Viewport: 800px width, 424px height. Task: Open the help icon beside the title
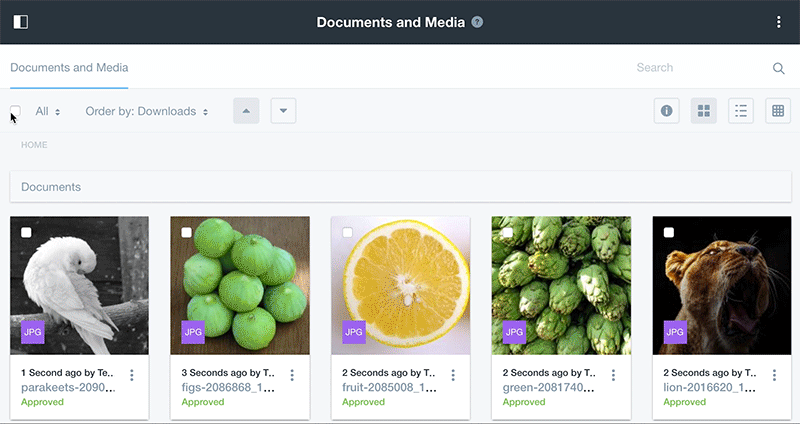(x=477, y=22)
